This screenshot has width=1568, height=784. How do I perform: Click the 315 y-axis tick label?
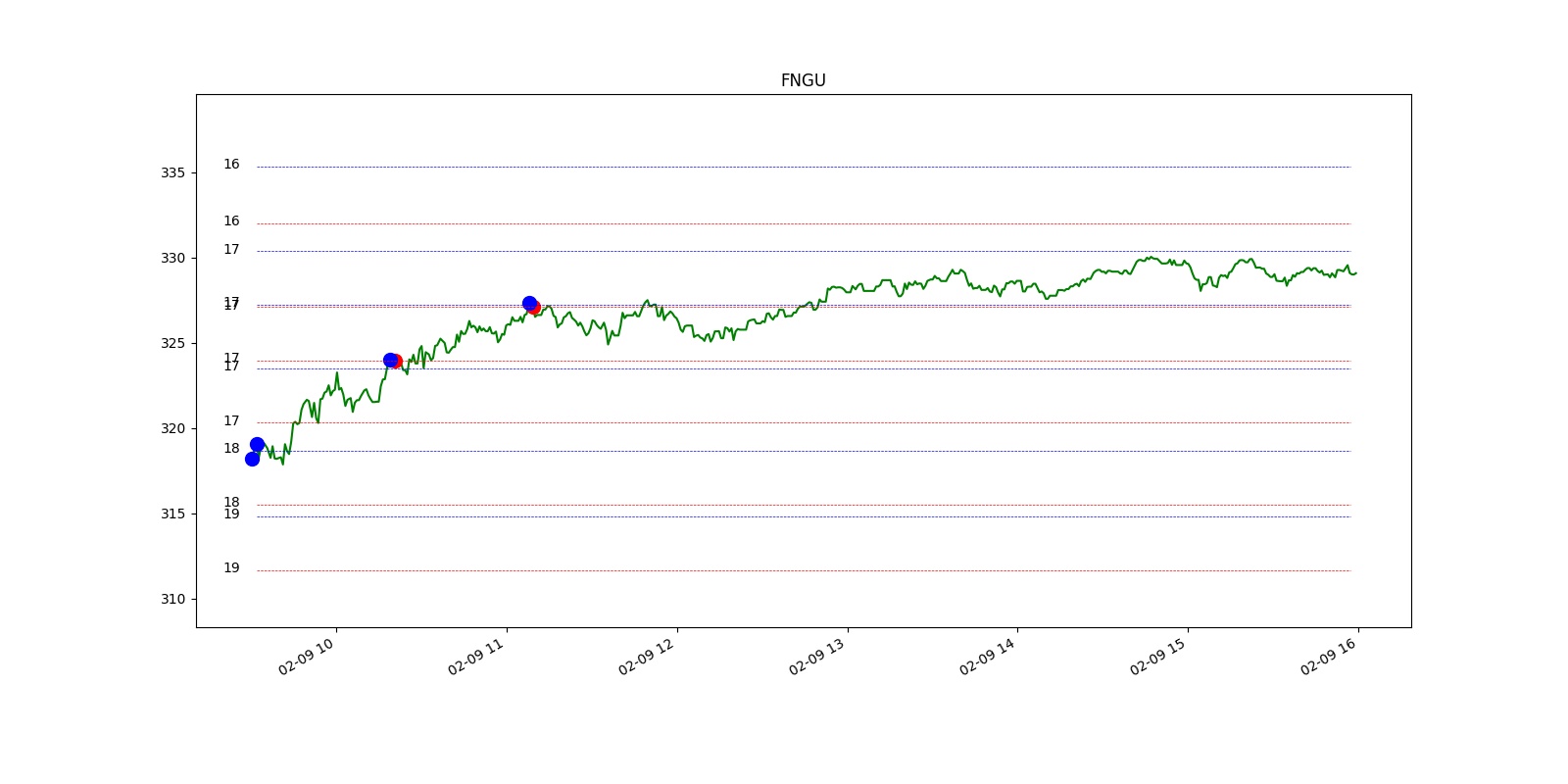pos(172,514)
